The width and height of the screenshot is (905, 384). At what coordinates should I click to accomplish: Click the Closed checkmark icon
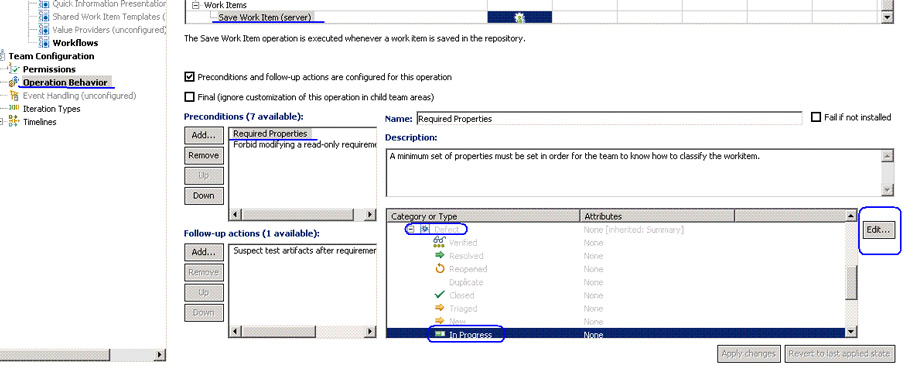439,295
